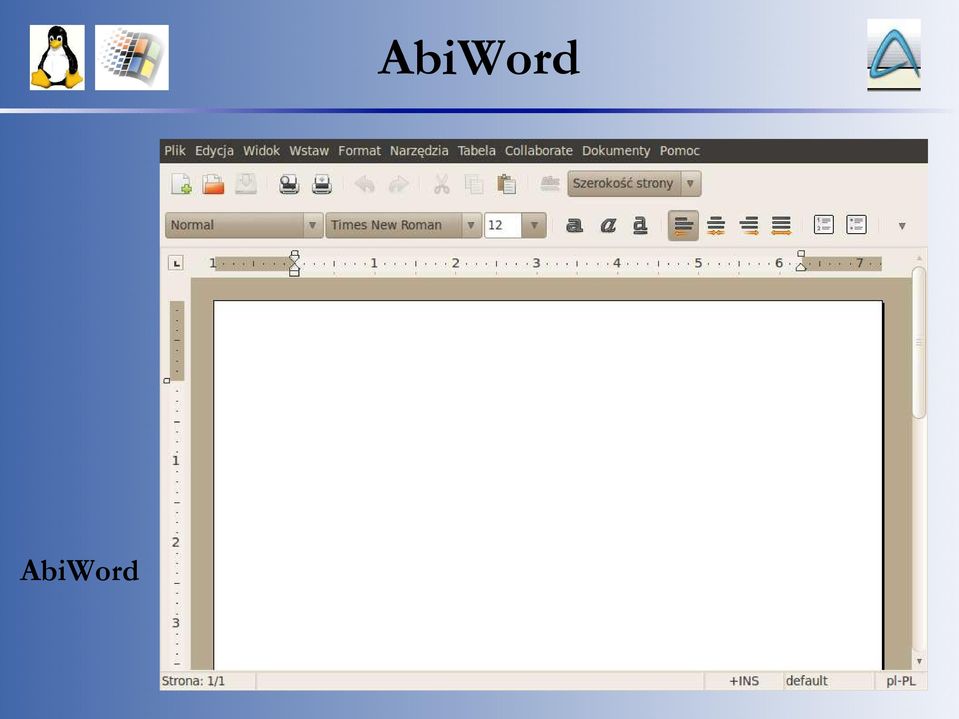Viewport: 959px width, 719px height.
Task: Toggle Bold formatting
Action: coord(574,226)
